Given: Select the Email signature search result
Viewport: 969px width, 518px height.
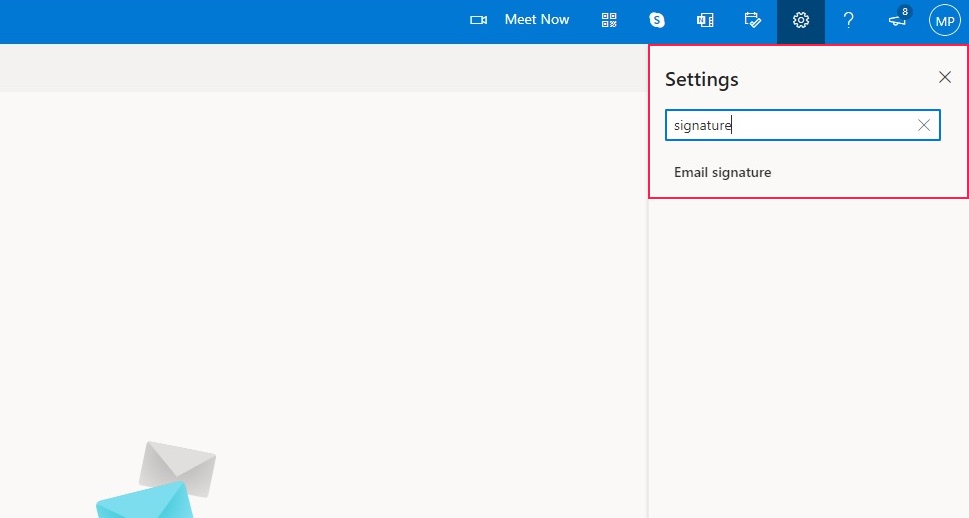Looking at the screenshot, I should [722, 172].
